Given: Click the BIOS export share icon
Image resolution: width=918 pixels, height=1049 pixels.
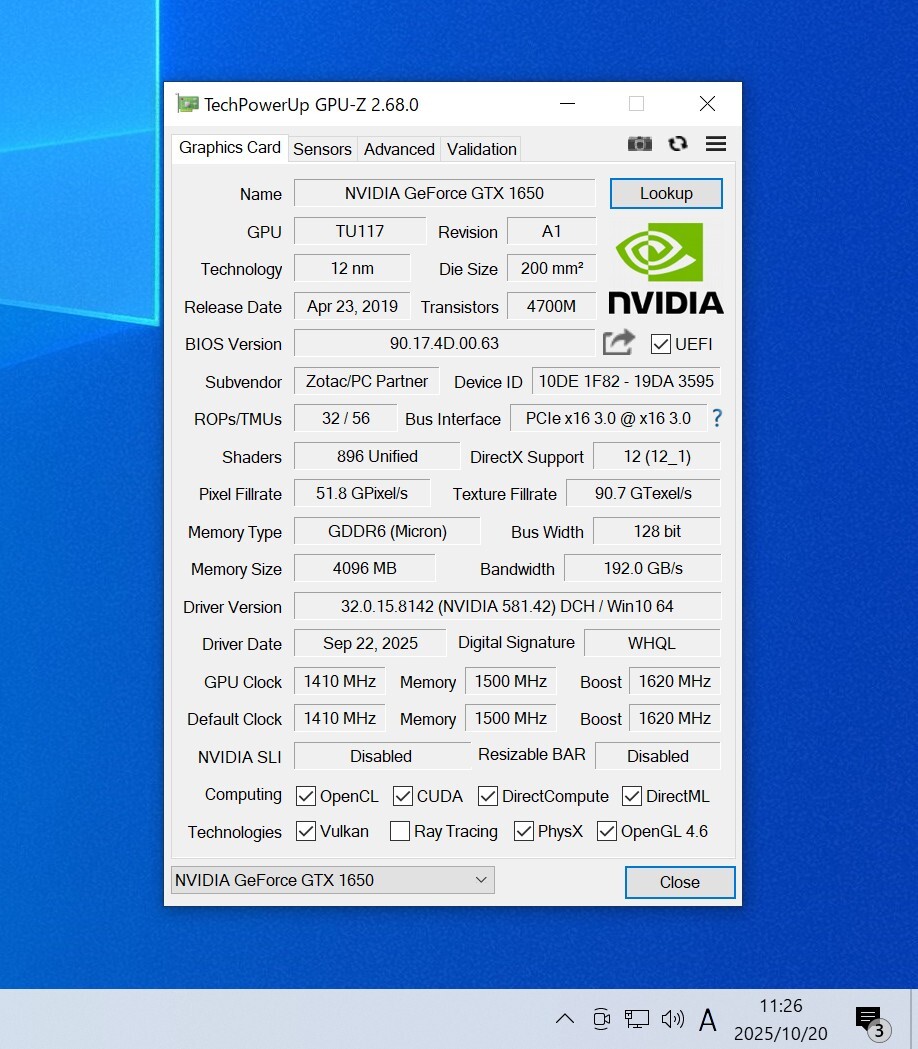Looking at the screenshot, I should click(619, 343).
